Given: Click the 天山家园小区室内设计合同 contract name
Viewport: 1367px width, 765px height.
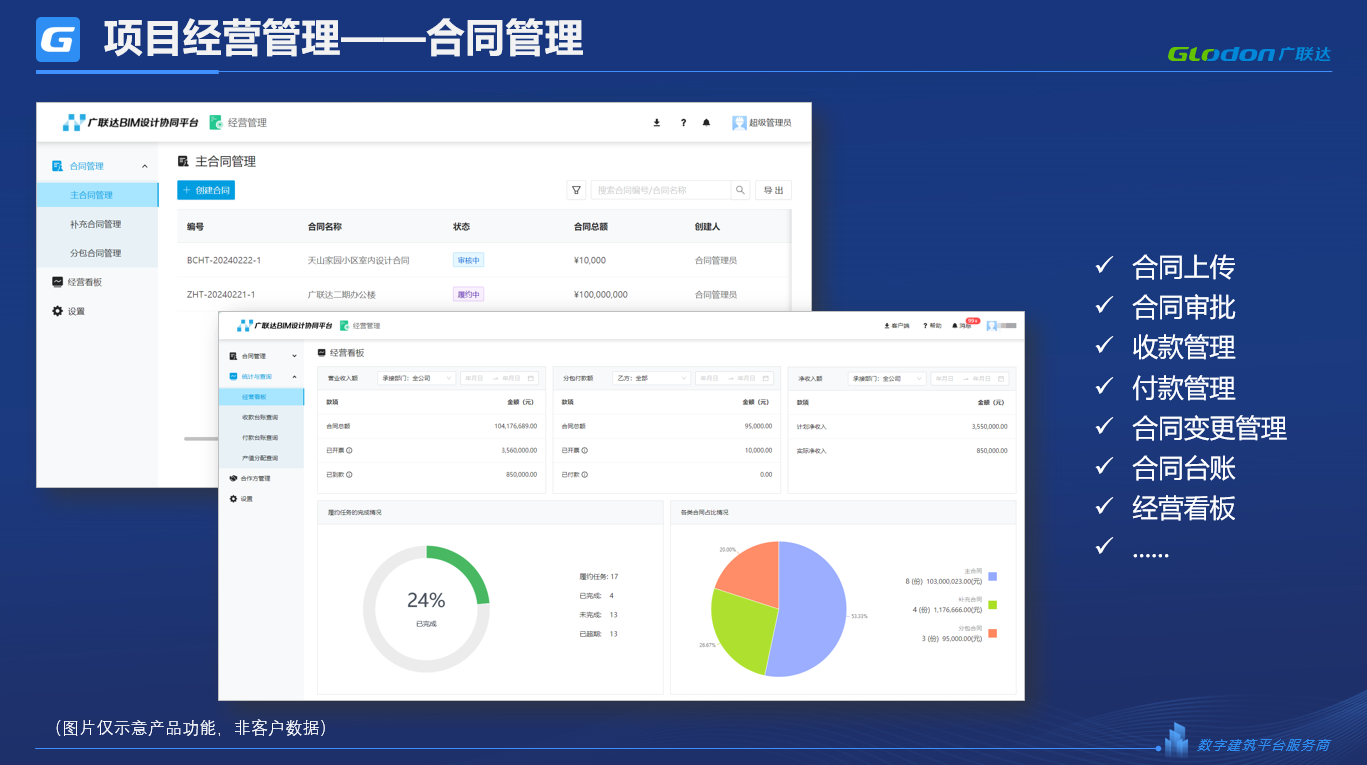Looking at the screenshot, I should point(359,260).
